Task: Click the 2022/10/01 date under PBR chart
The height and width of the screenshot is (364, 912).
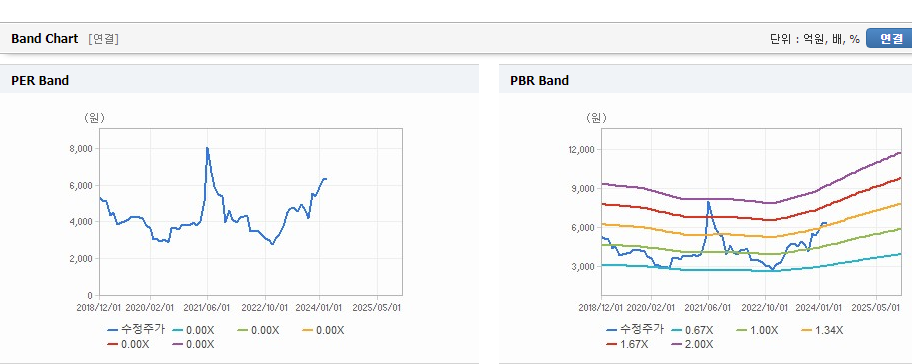Action: [x=765, y=307]
